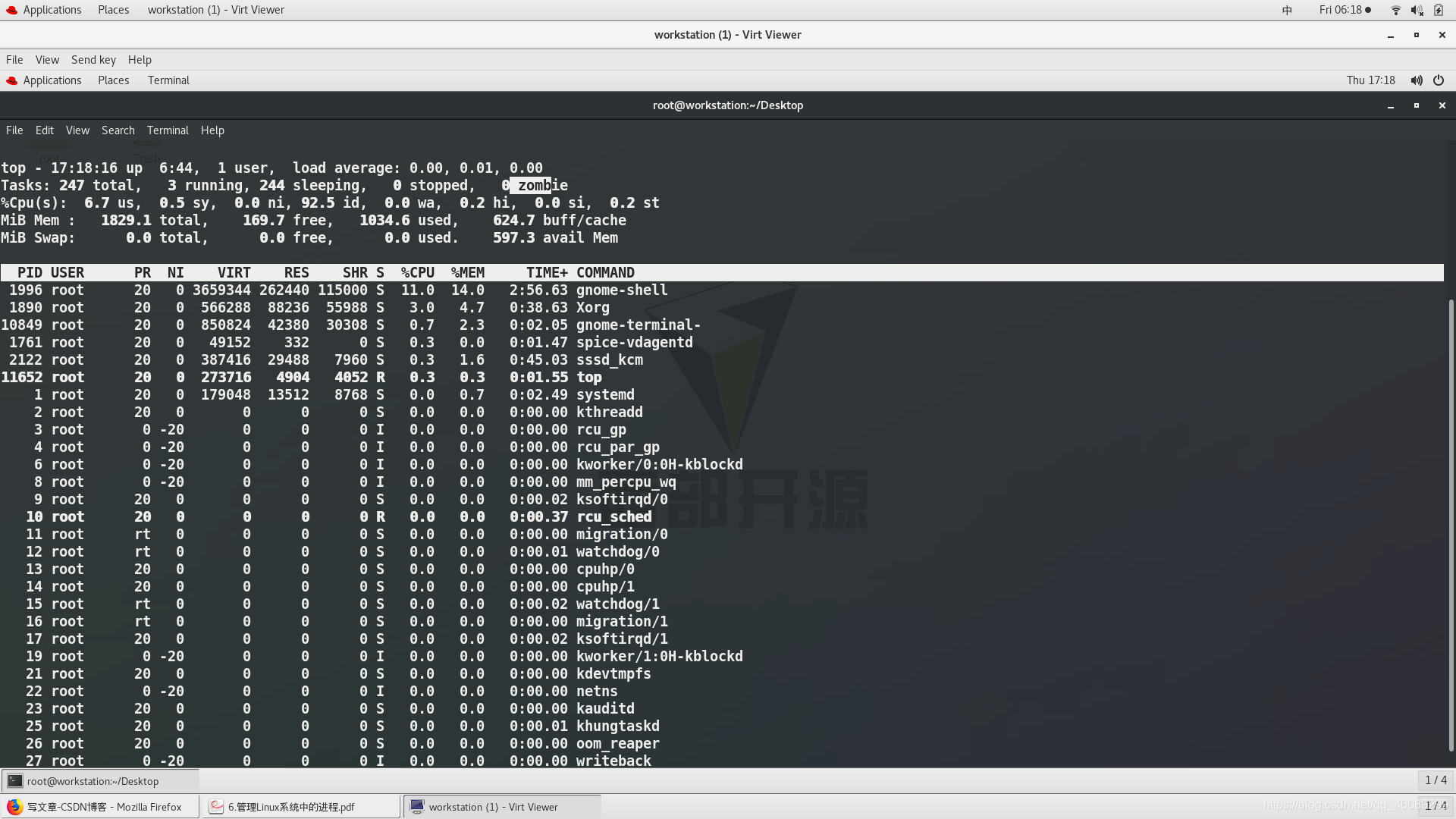Open guest Applications menu inside the VM

[x=44, y=80]
